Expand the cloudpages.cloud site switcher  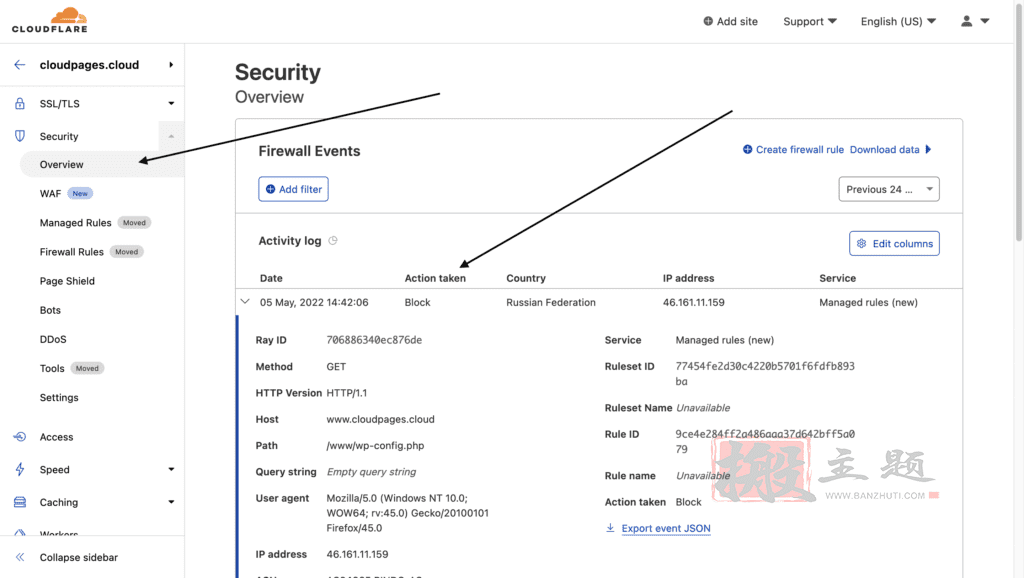171,65
